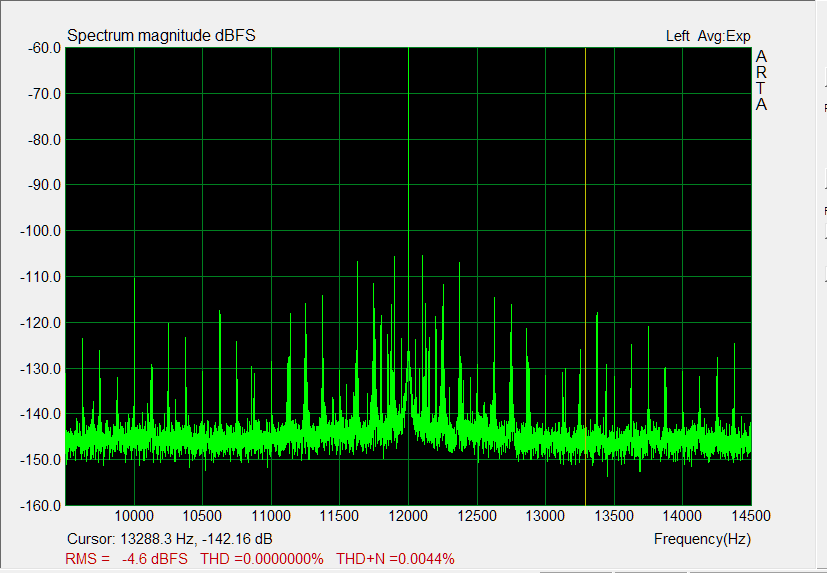Click the 14500 frequency axis label
Image resolution: width=827 pixels, height=573 pixels.
coord(751,515)
